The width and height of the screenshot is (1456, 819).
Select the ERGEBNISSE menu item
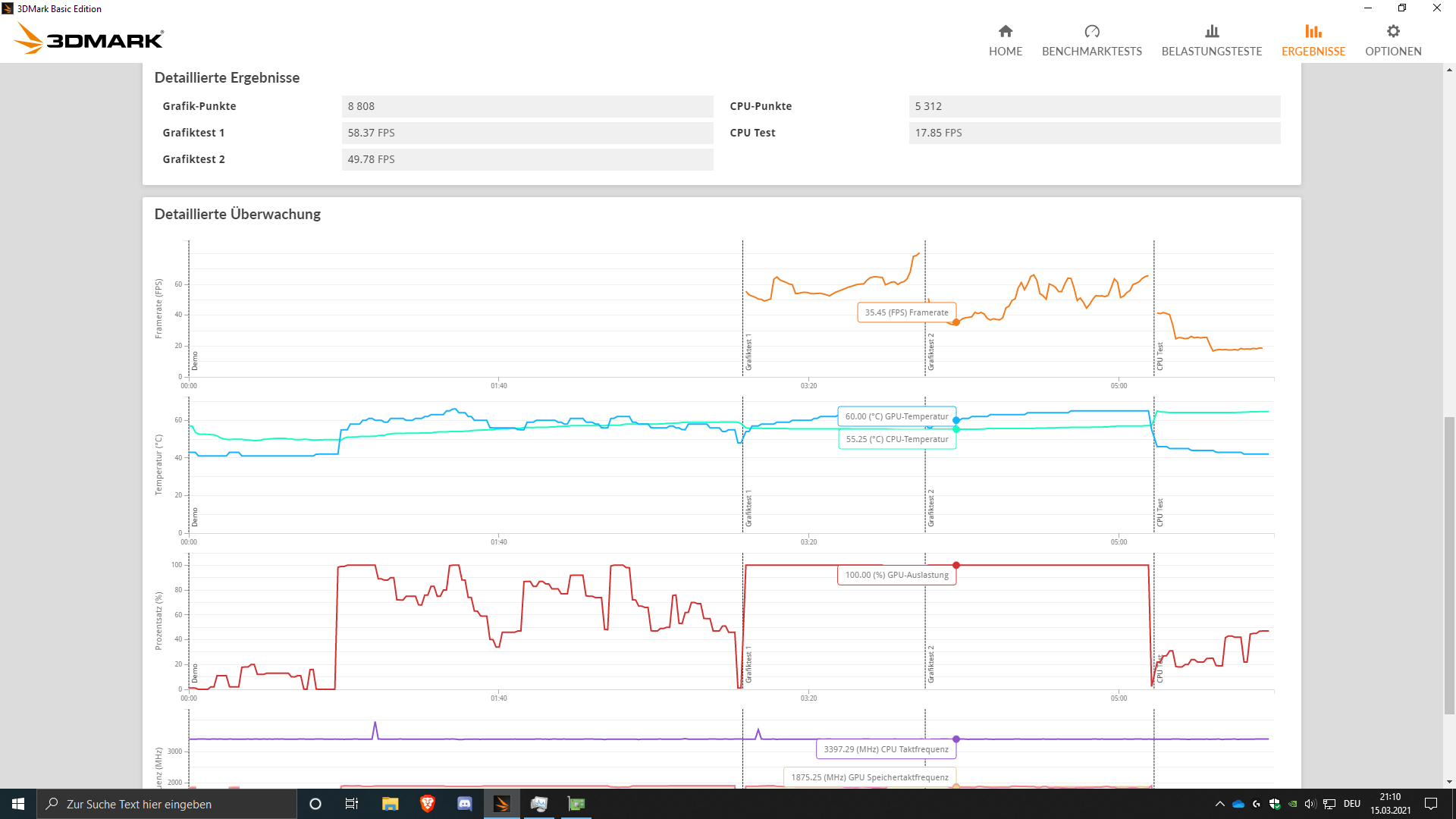pos(1313,51)
